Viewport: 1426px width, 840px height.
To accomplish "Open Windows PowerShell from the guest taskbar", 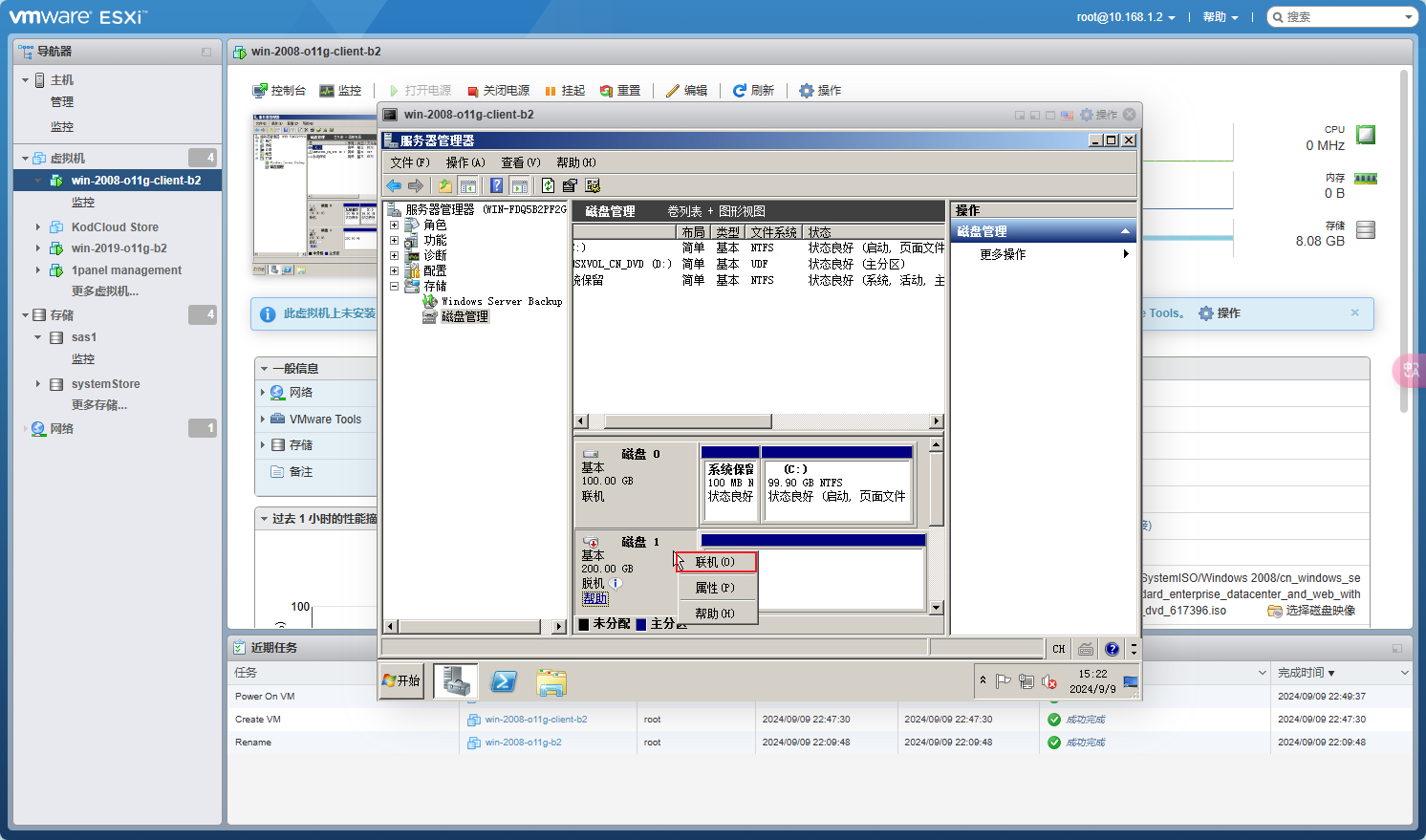I will coord(504,681).
